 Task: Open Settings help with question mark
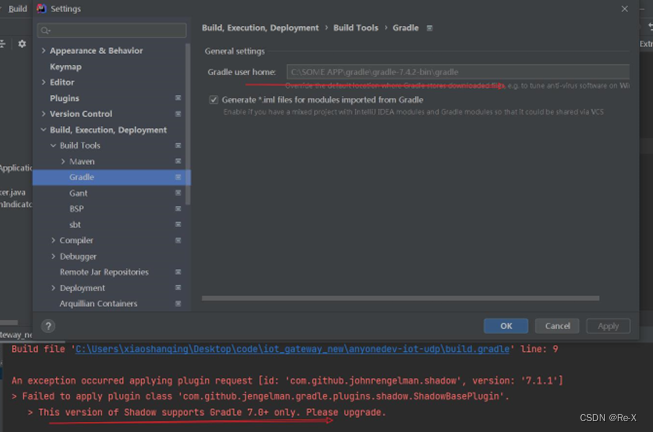[x=48, y=326]
